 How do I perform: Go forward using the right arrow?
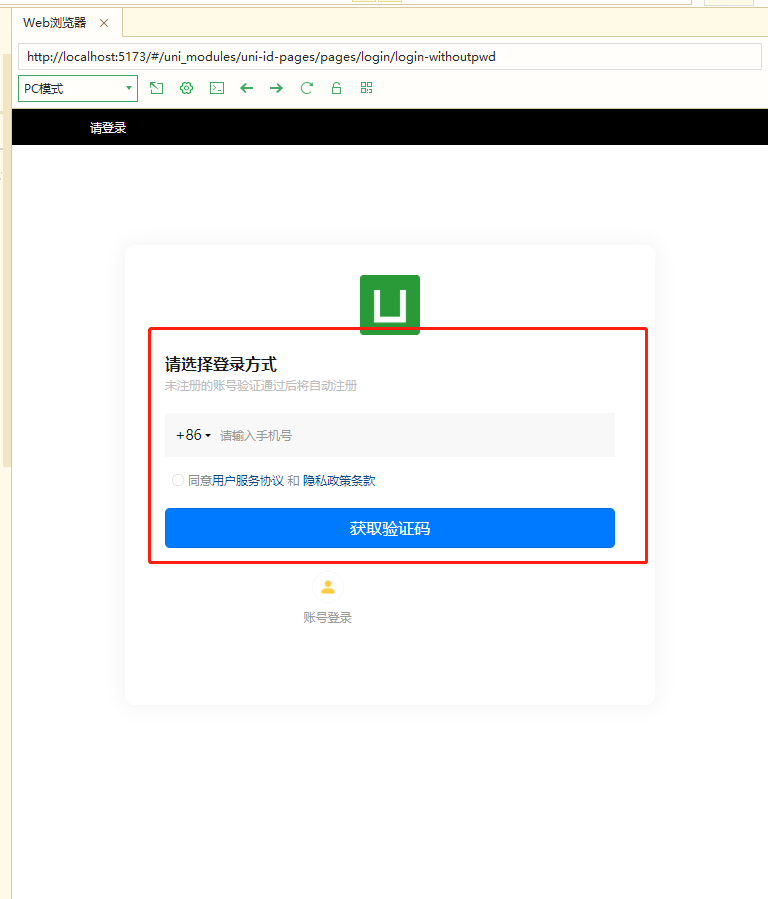pos(276,88)
